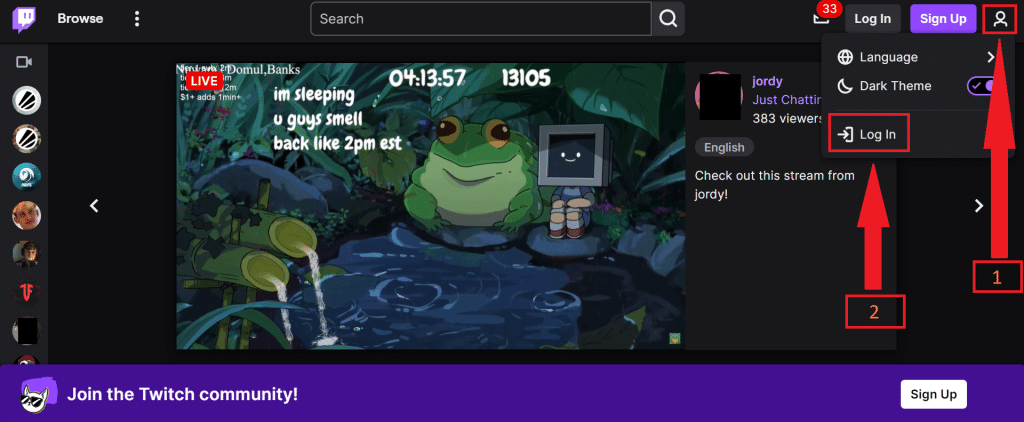
Task: Click Sign Up in the community banner
Action: [934, 394]
